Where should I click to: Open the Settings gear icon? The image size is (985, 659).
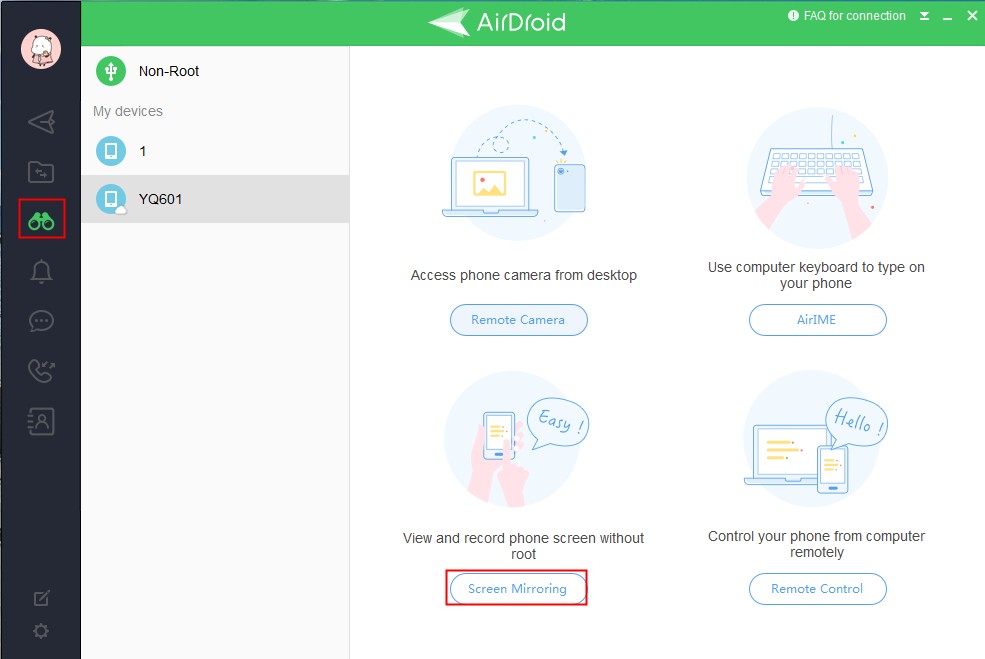[41, 631]
